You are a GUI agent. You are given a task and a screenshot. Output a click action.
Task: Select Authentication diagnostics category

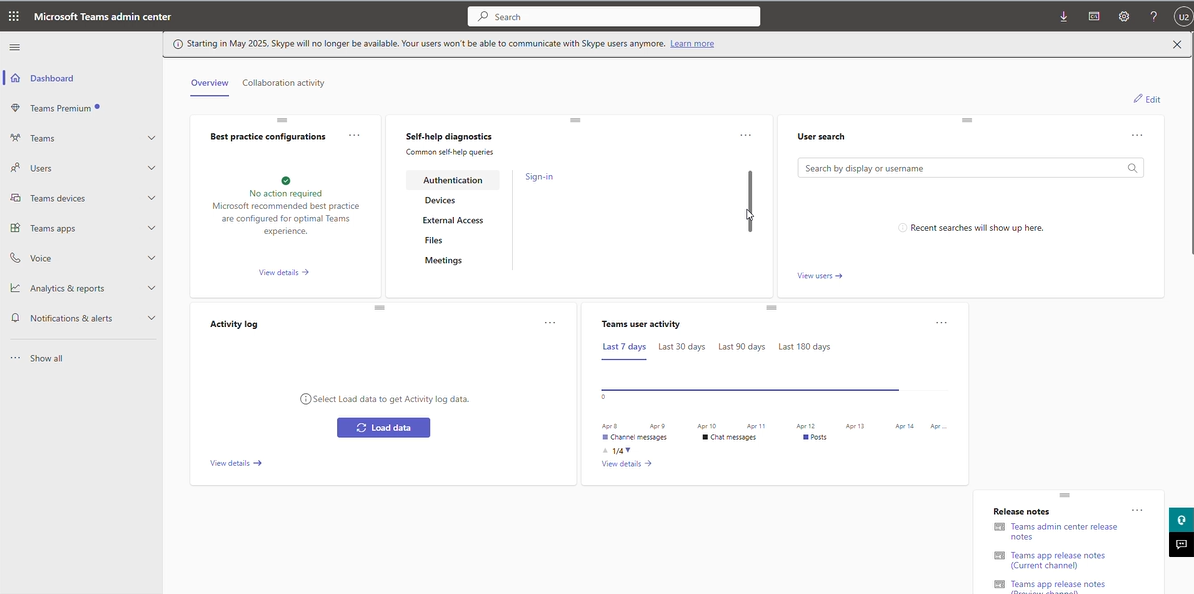coord(453,180)
